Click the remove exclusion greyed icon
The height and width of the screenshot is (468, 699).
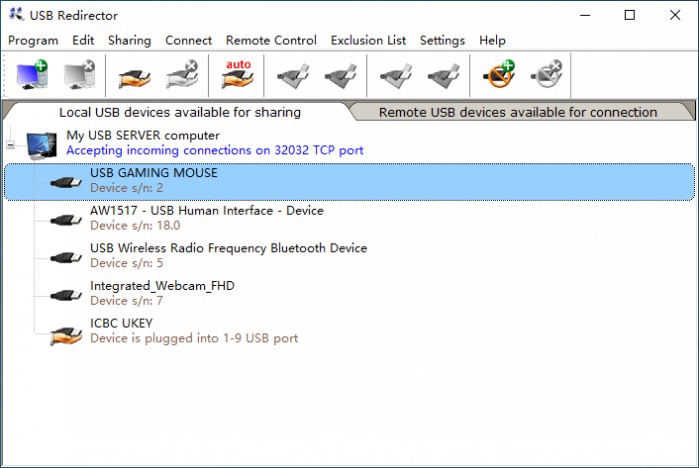tap(547, 74)
